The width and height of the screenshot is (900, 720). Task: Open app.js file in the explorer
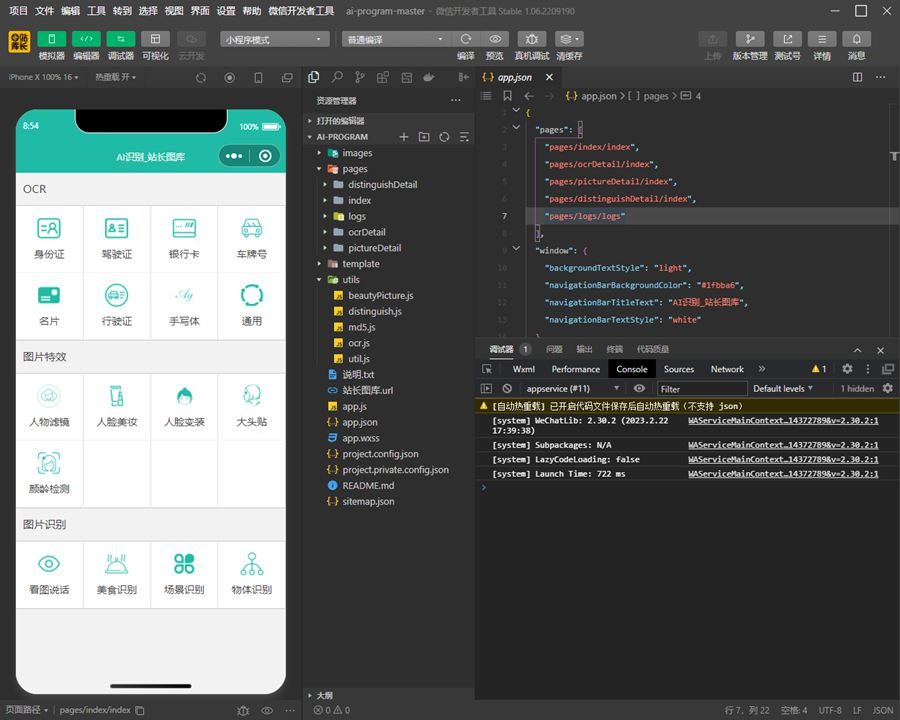coord(354,407)
